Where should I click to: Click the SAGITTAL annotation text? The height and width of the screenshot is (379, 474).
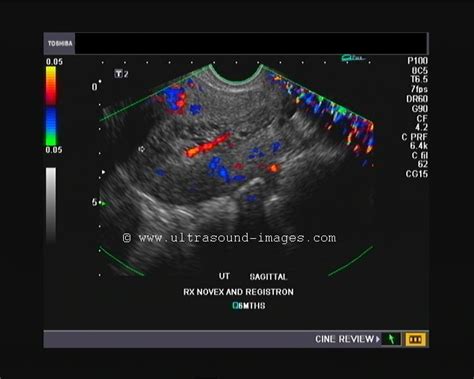click(268, 277)
